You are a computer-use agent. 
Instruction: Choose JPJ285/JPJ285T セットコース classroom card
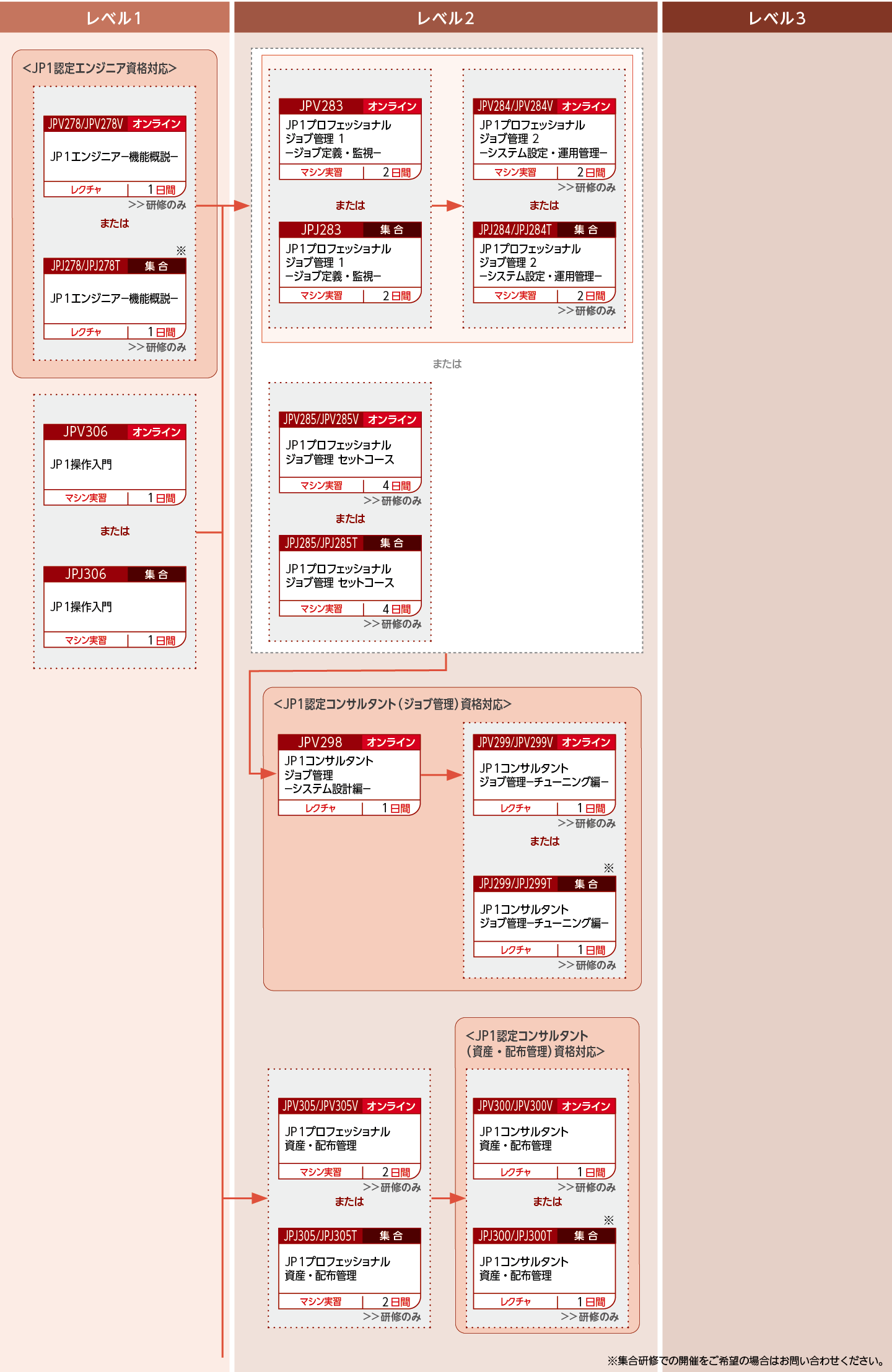pyautogui.click(x=350, y=576)
